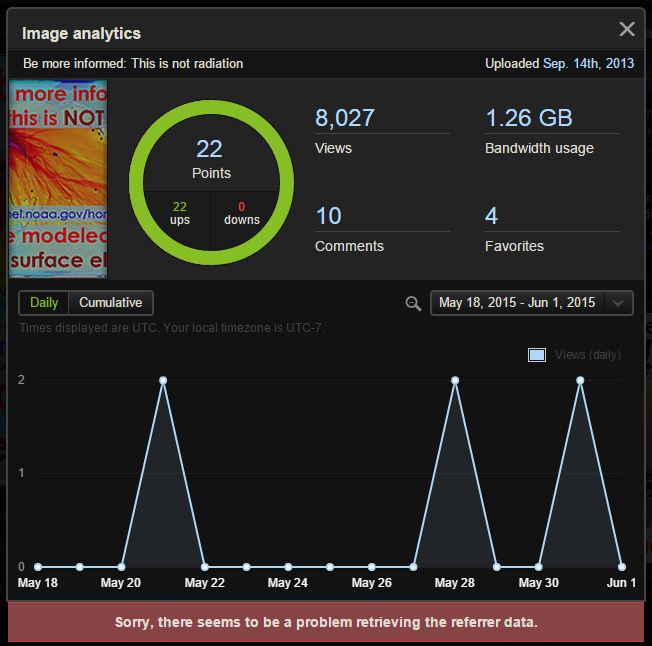Click the 0 downs counter
Screen dimensions: 652x646
[242, 214]
